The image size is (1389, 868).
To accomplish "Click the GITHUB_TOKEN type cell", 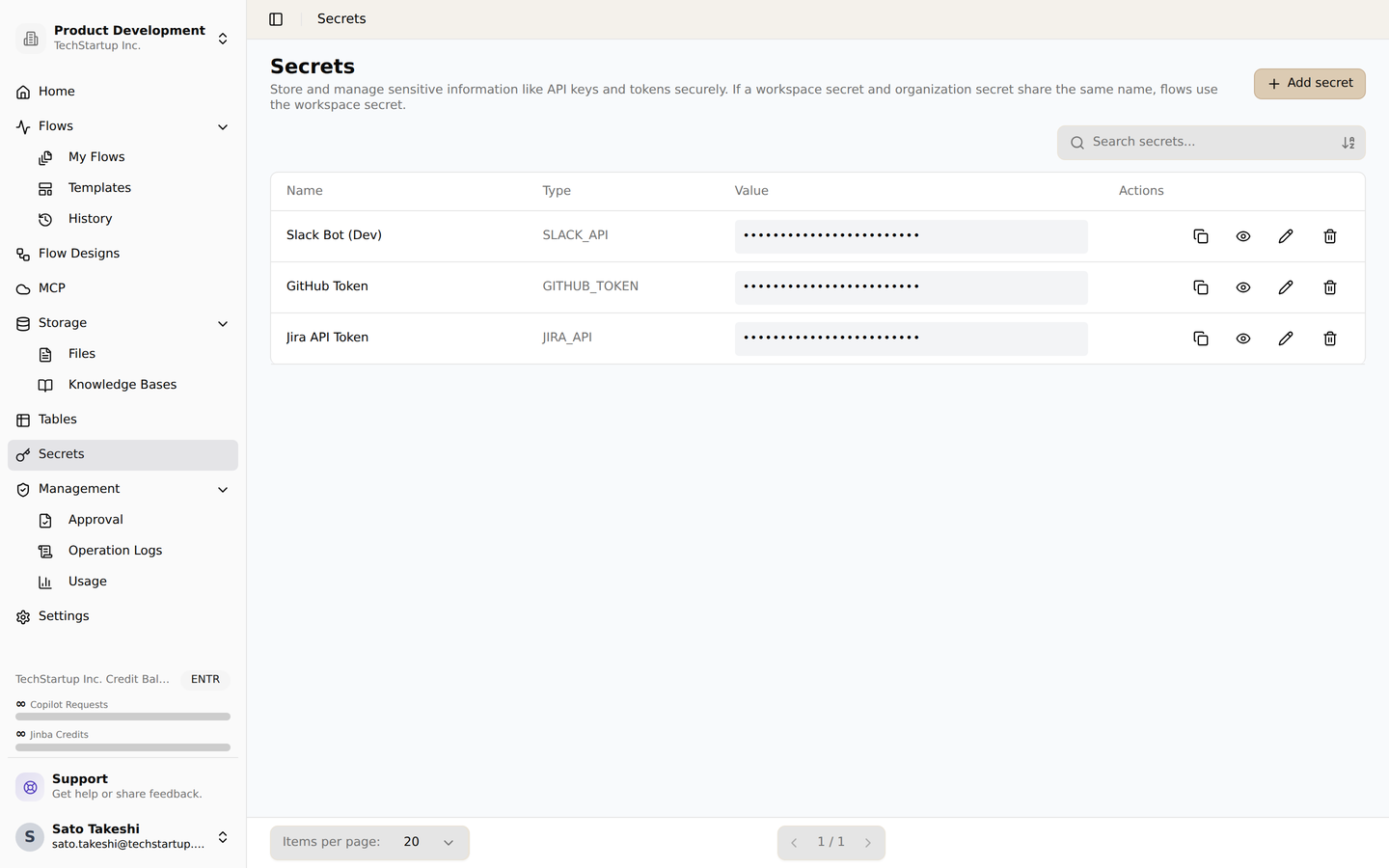I will coord(590,286).
